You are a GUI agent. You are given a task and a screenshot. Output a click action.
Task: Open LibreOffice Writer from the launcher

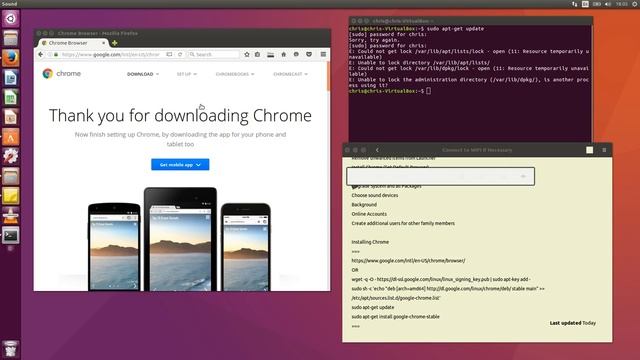tap(11, 78)
